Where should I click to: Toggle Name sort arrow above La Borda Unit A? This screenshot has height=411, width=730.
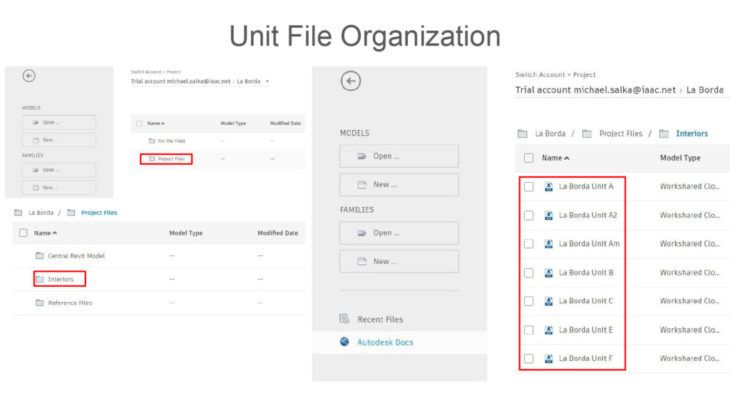567,158
